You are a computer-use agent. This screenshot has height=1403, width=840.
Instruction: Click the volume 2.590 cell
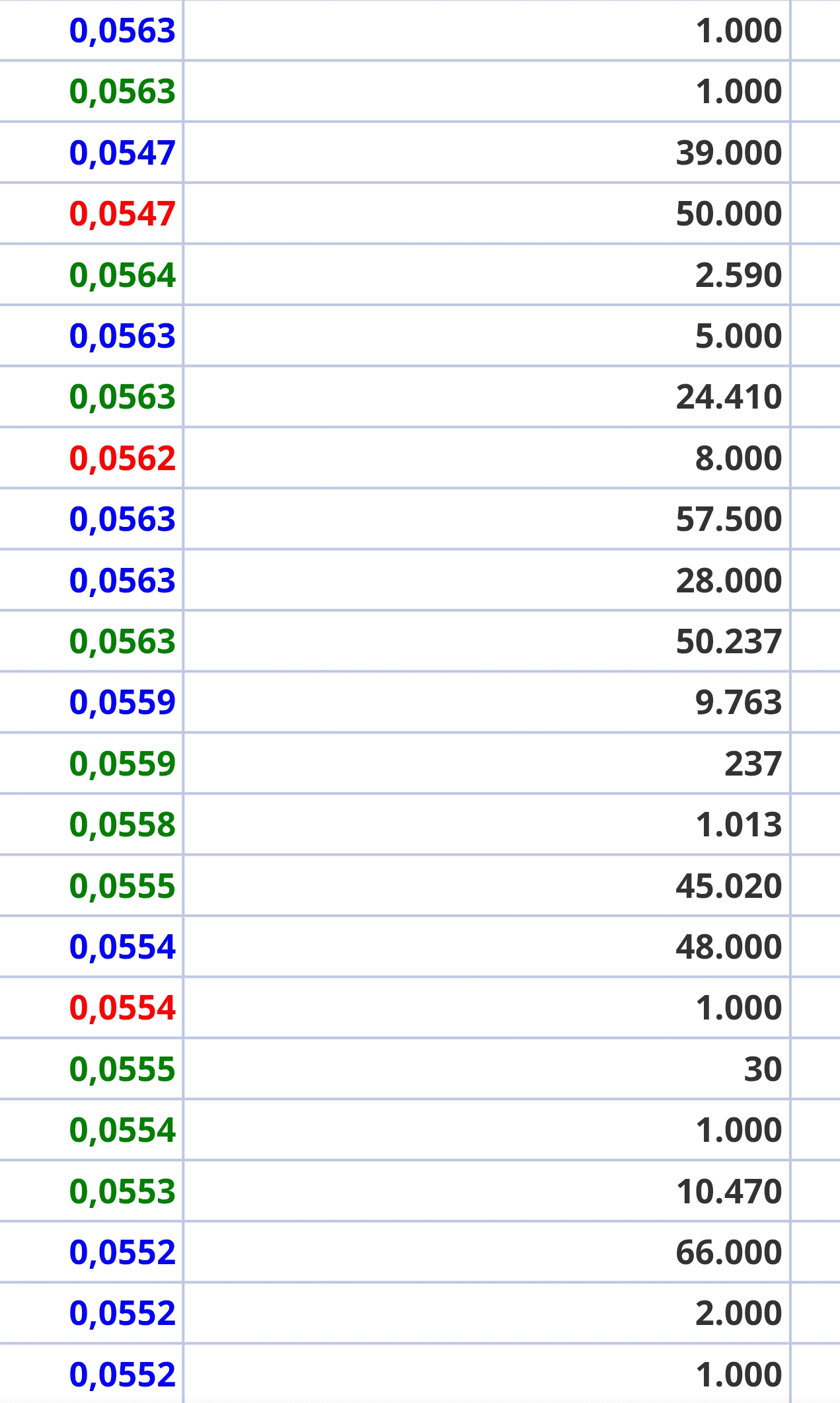point(738,275)
